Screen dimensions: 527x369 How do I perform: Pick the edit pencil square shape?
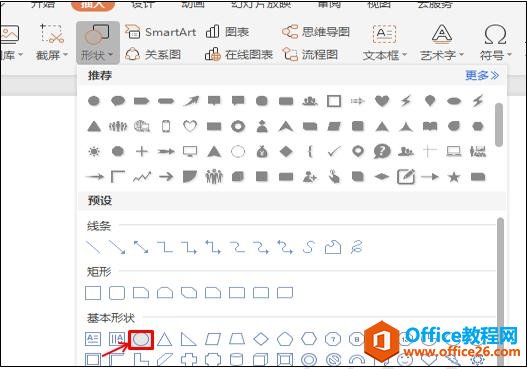[x=406, y=177]
